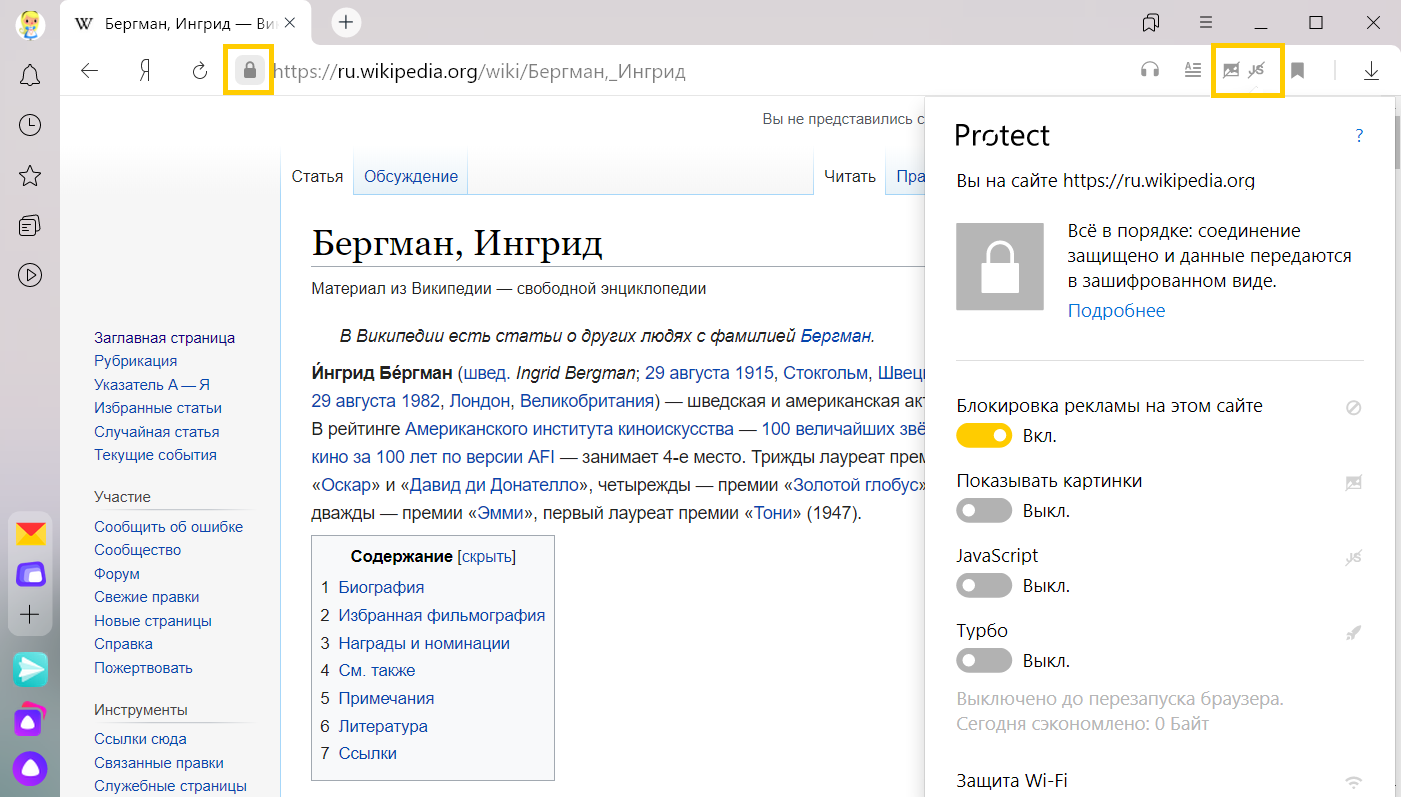Launch Alice assistant circle icon at bottom
1401x797 pixels.
point(30,768)
